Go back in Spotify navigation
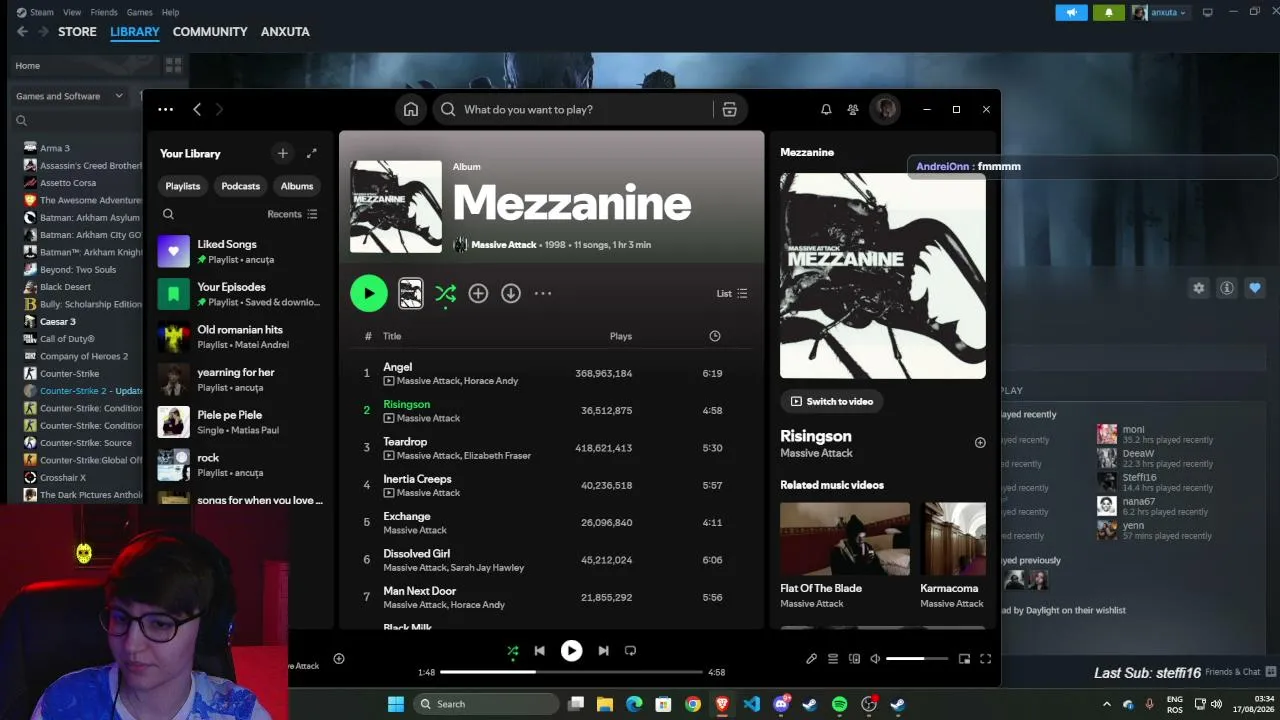The image size is (1280, 720). (197, 109)
